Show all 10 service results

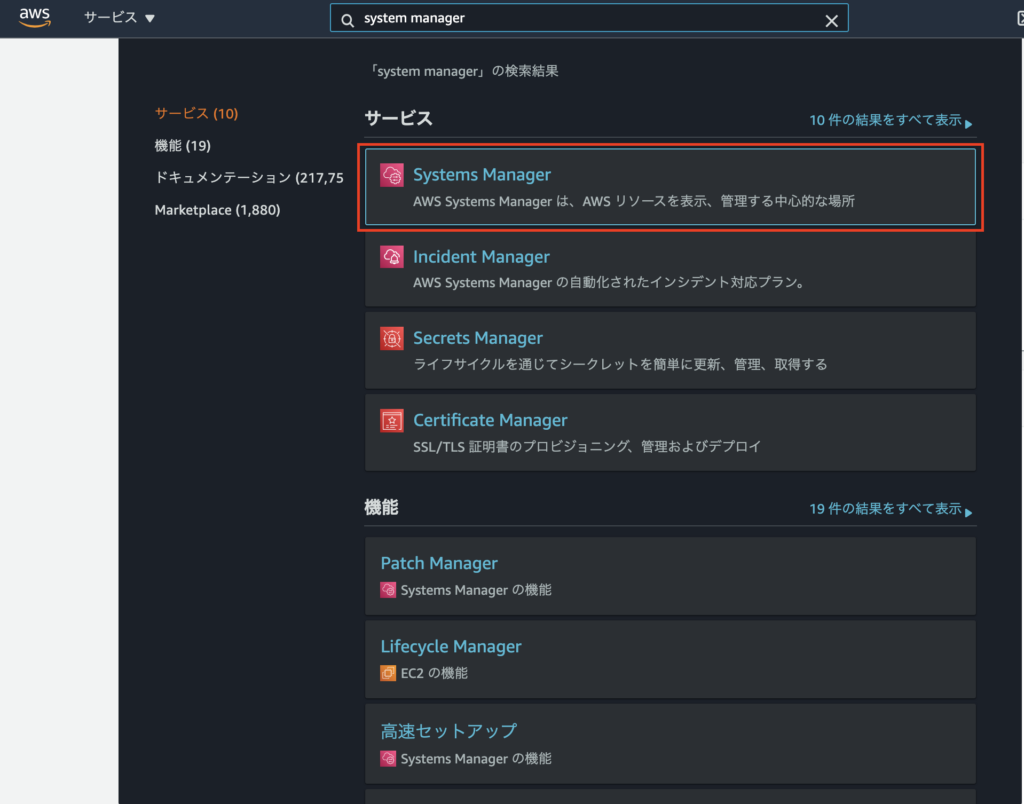coord(891,120)
